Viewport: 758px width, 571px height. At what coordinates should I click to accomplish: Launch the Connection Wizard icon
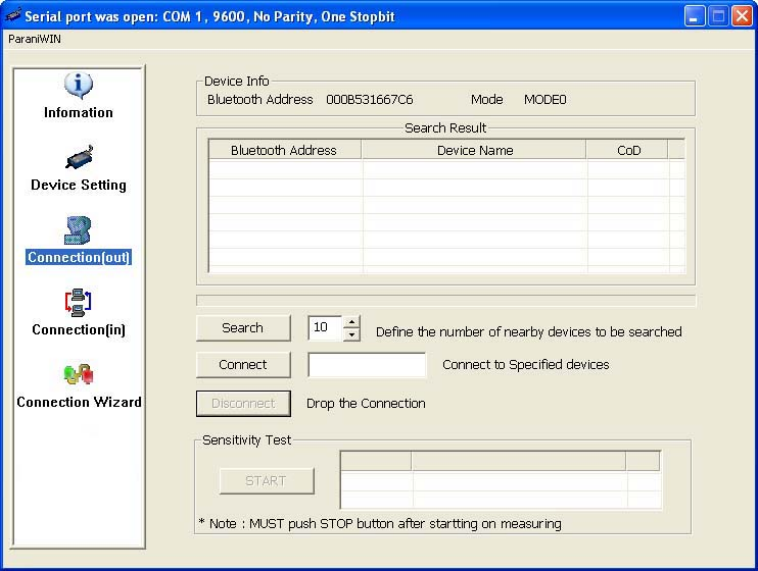[x=78, y=374]
